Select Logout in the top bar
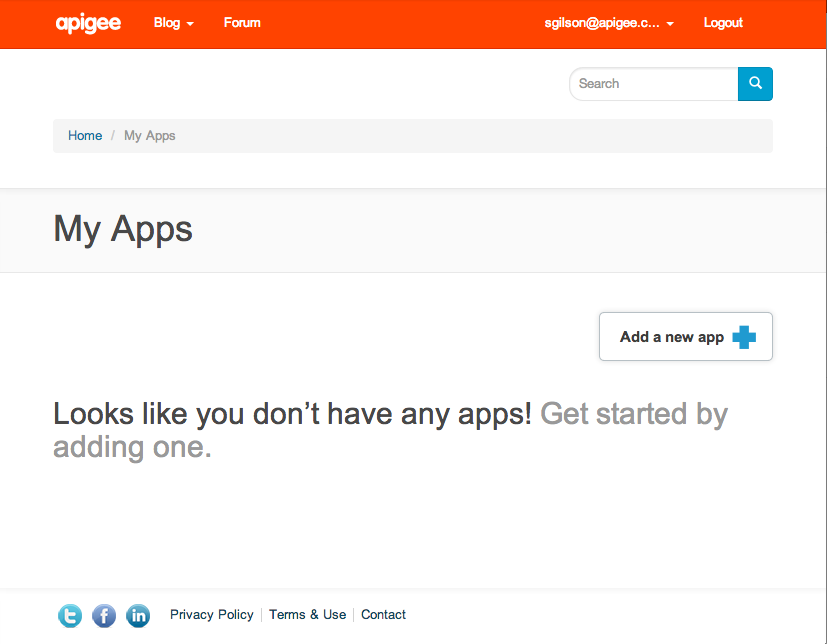Viewport: 827px width, 644px height. [x=723, y=23]
